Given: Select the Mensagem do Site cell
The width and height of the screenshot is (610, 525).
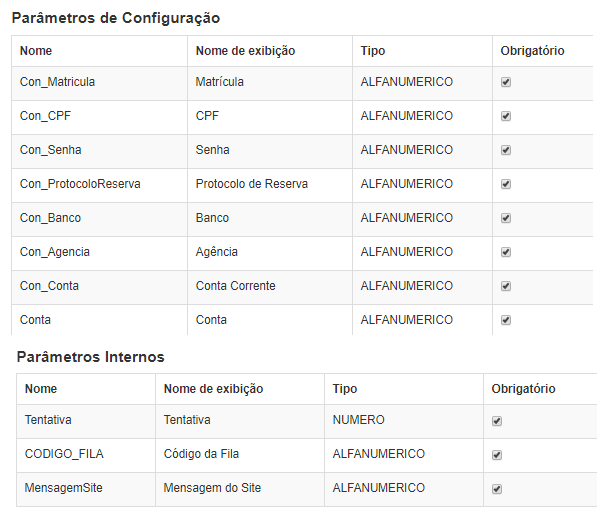Looking at the screenshot, I should click(240, 489).
